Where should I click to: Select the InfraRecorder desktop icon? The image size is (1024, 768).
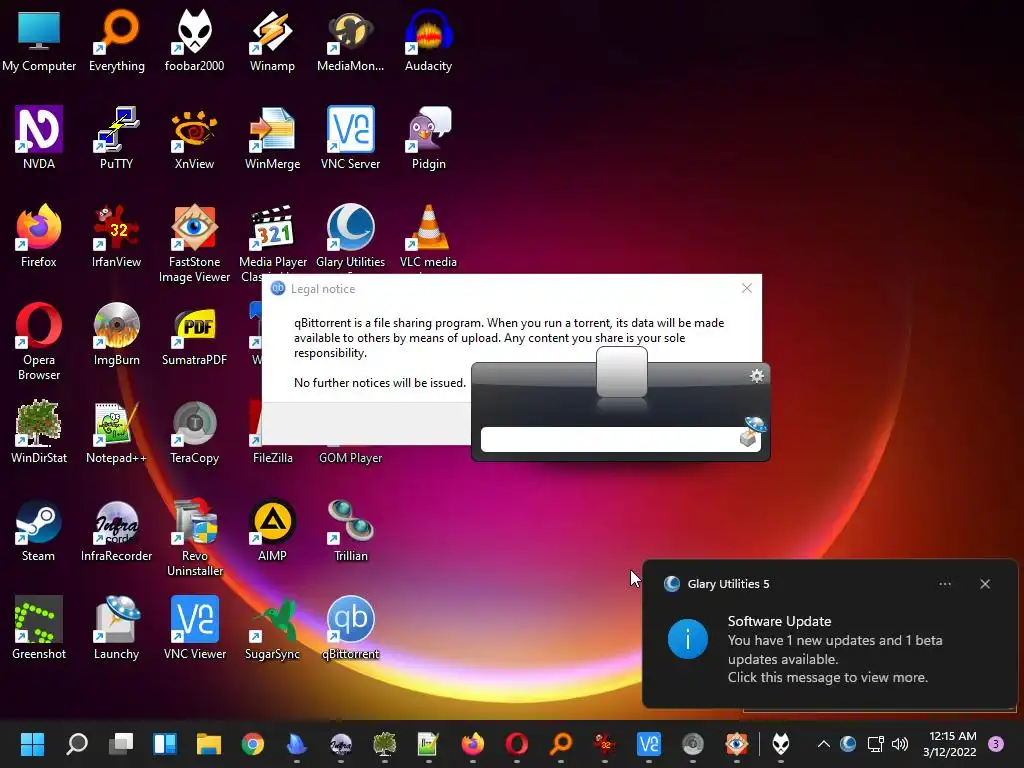click(116, 529)
